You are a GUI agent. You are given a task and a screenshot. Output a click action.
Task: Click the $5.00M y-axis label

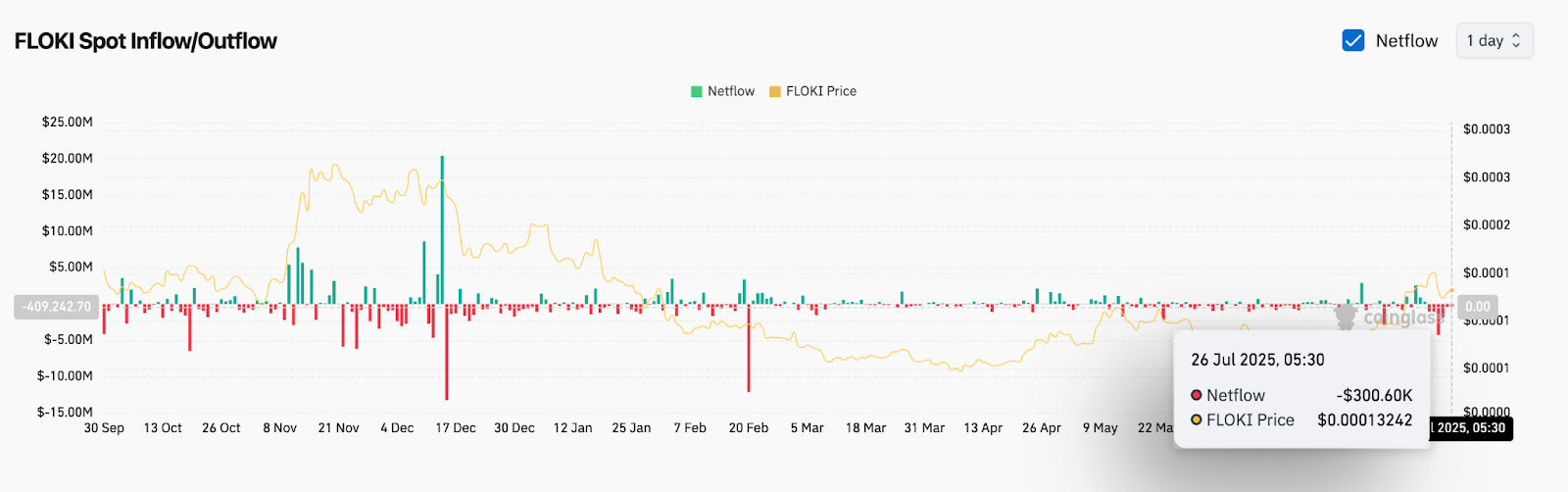tap(71, 267)
